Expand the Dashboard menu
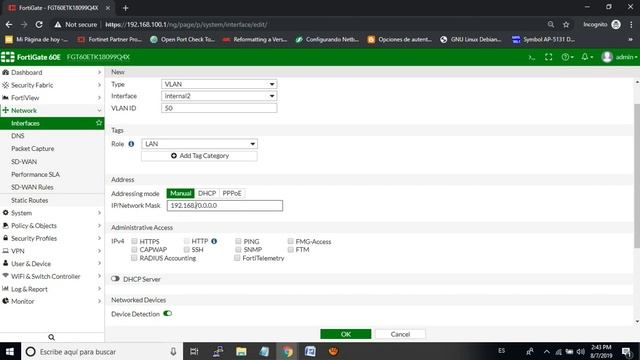The image size is (640, 360). pos(52,72)
